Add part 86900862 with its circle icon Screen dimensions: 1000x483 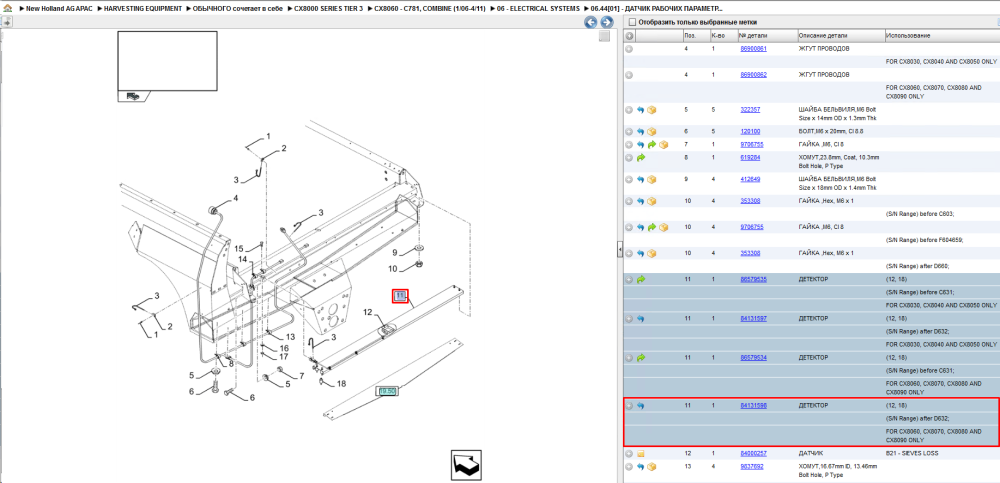629,75
